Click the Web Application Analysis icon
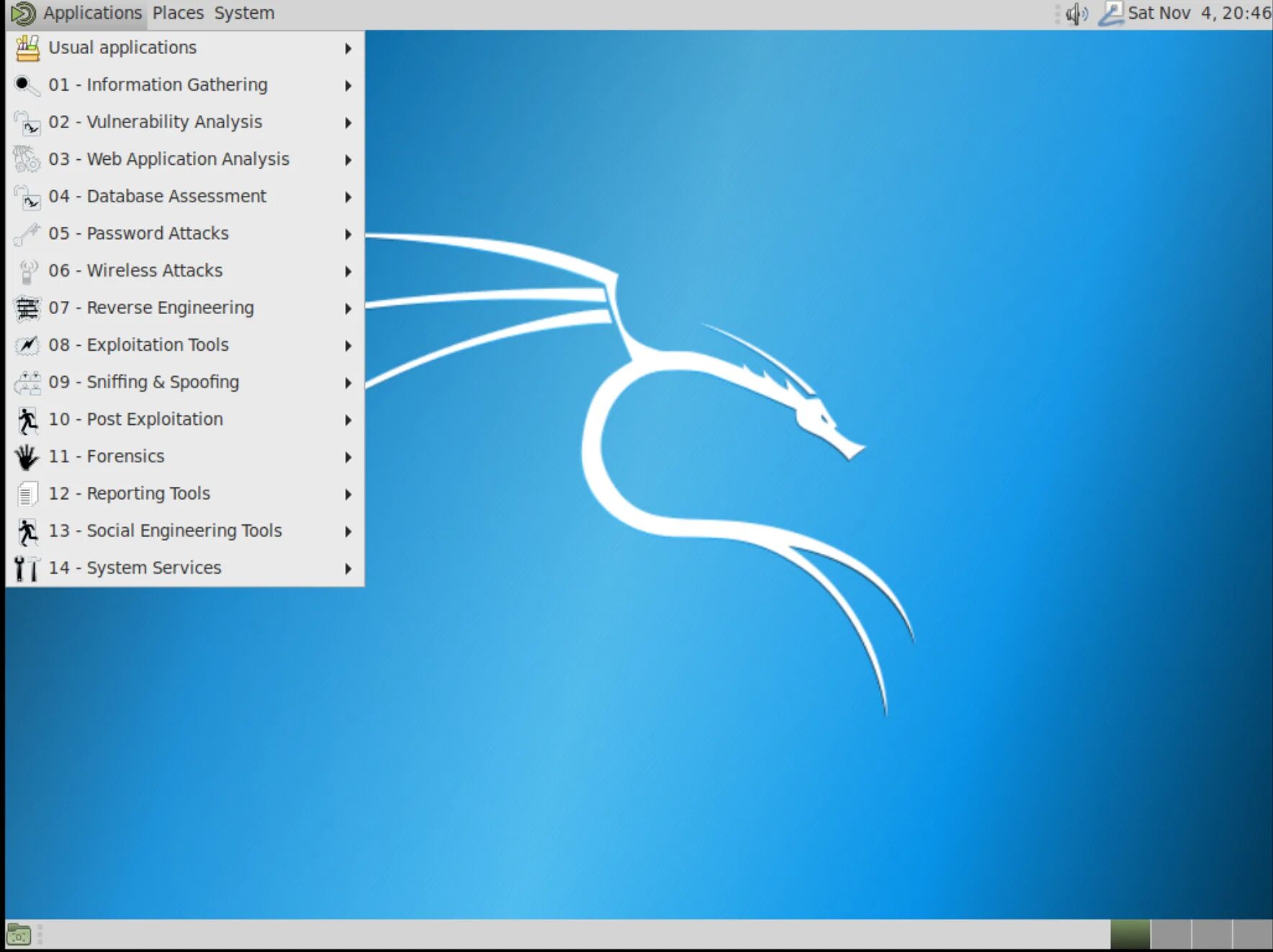 click(27, 160)
